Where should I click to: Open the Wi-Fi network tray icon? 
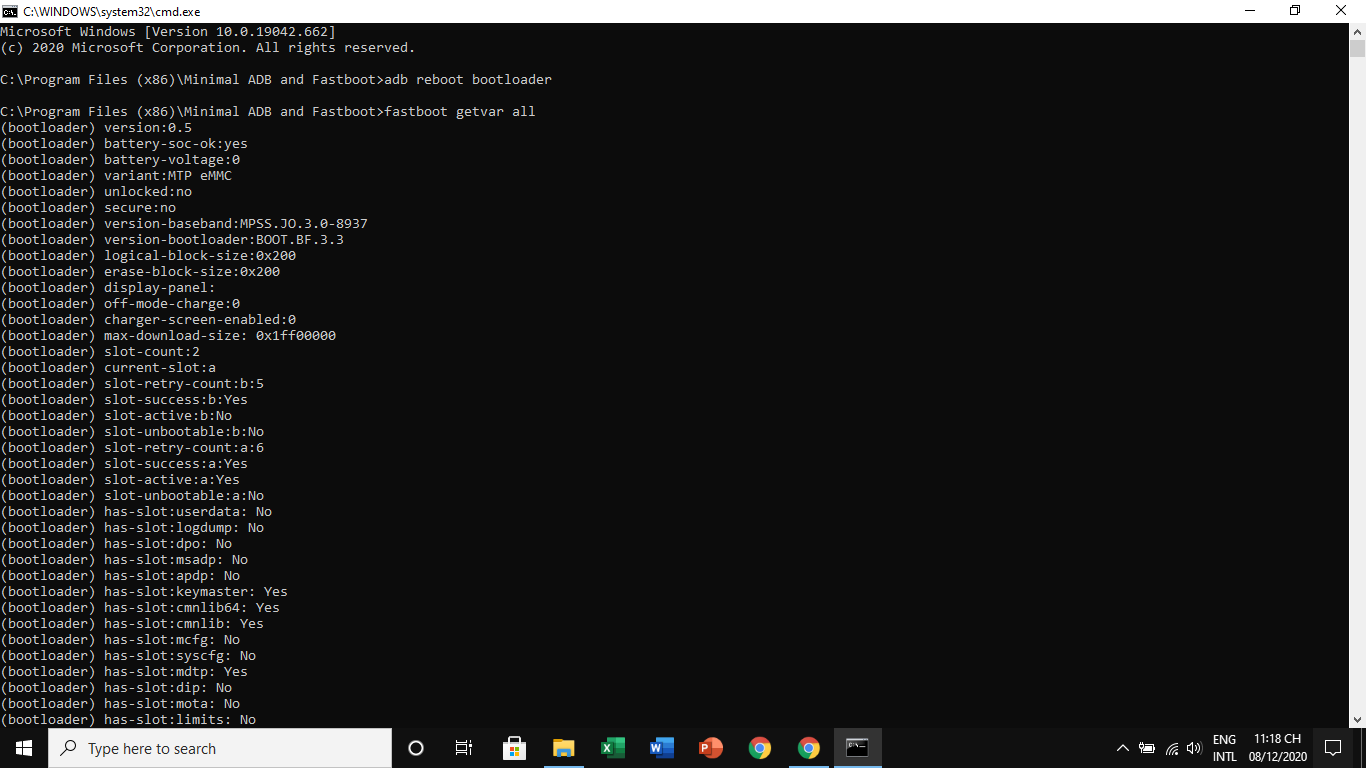[1171, 748]
